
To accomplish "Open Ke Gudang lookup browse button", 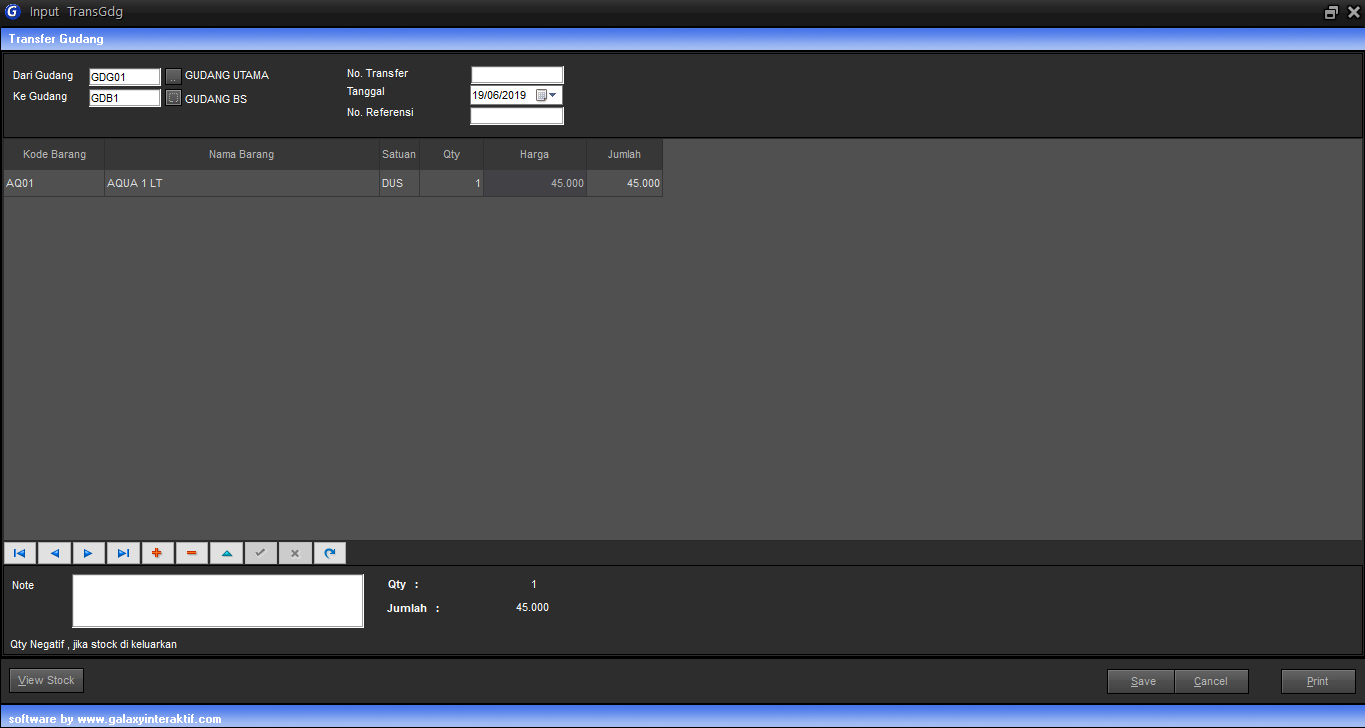I will point(173,98).
